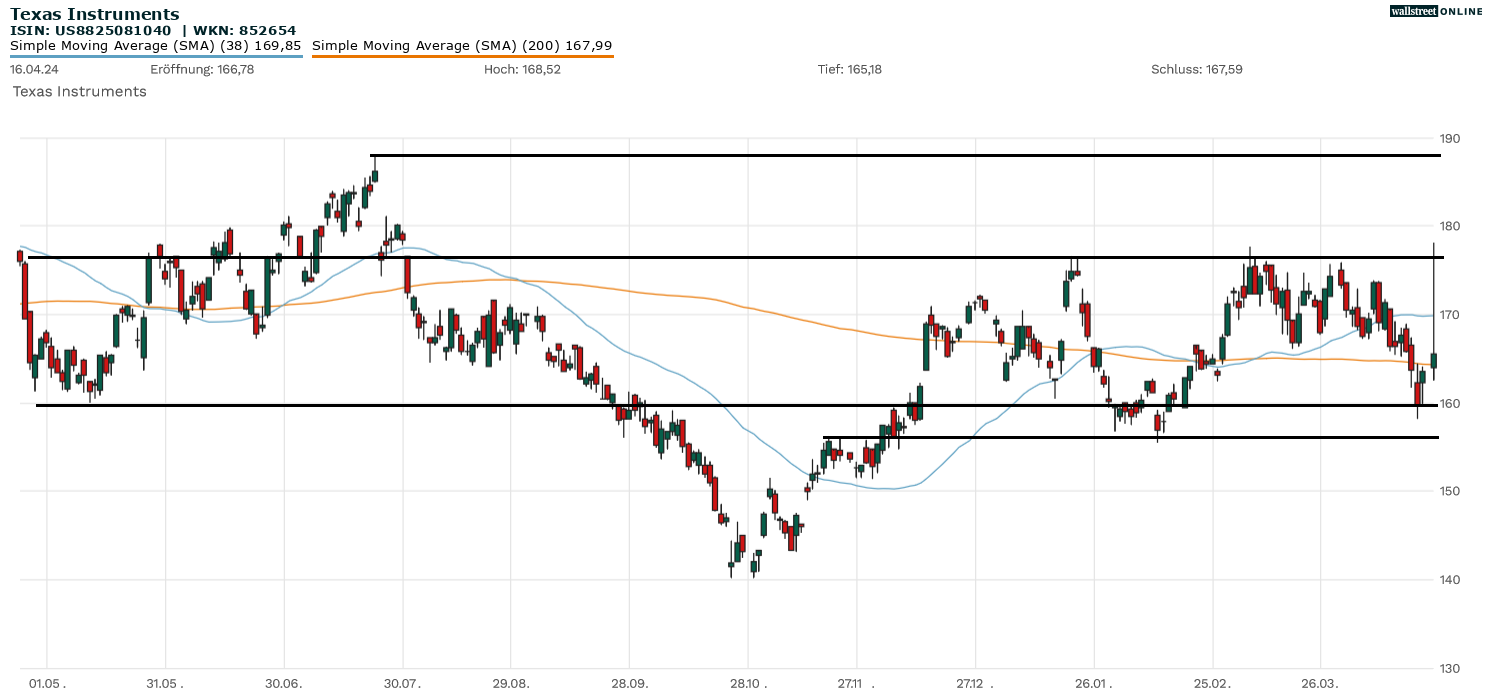1490x689 pixels.
Task: Click the bold Texas Instruments title
Action: [95, 14]
